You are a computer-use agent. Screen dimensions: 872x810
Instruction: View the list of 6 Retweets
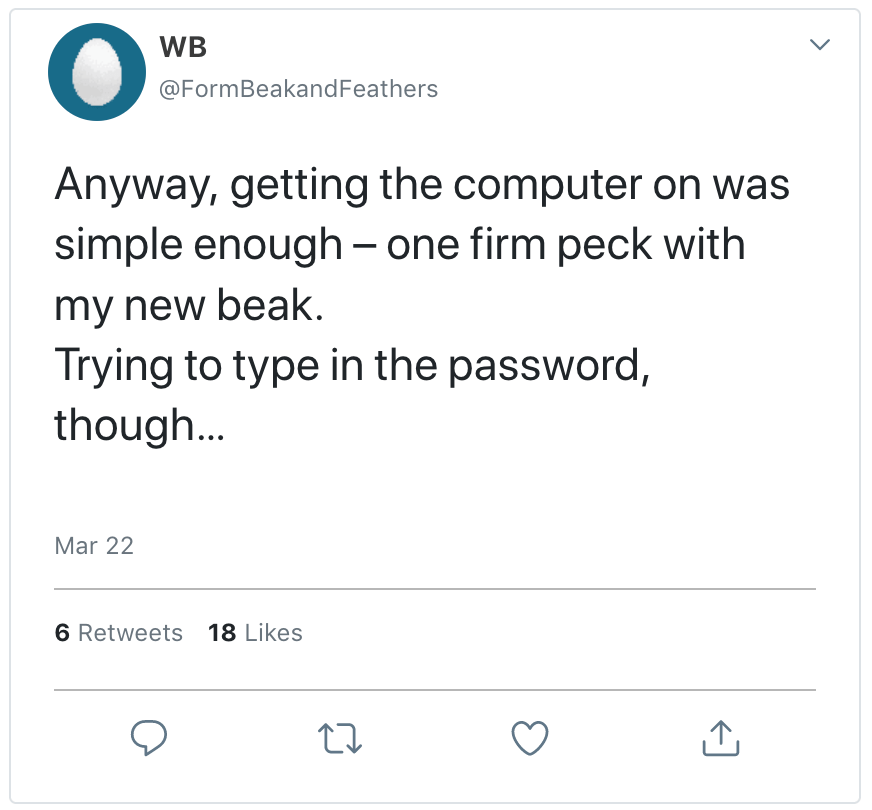pyautogui.click(x=119, y=633)
